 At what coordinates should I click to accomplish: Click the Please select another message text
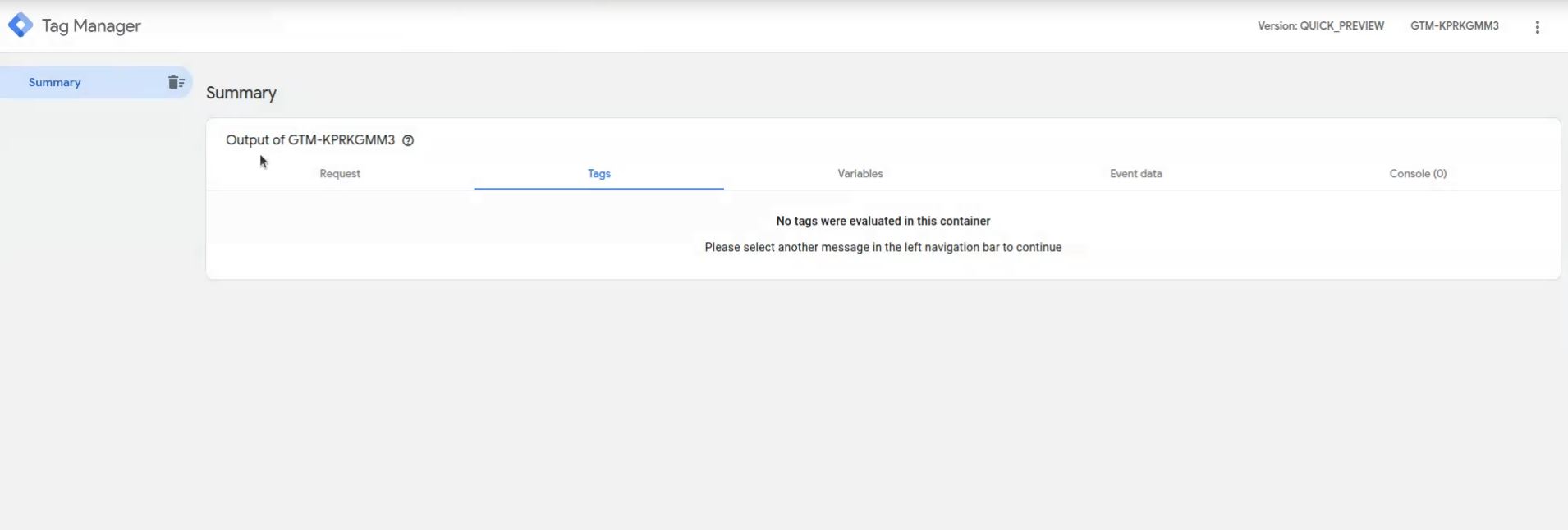(x=883, y=247)
